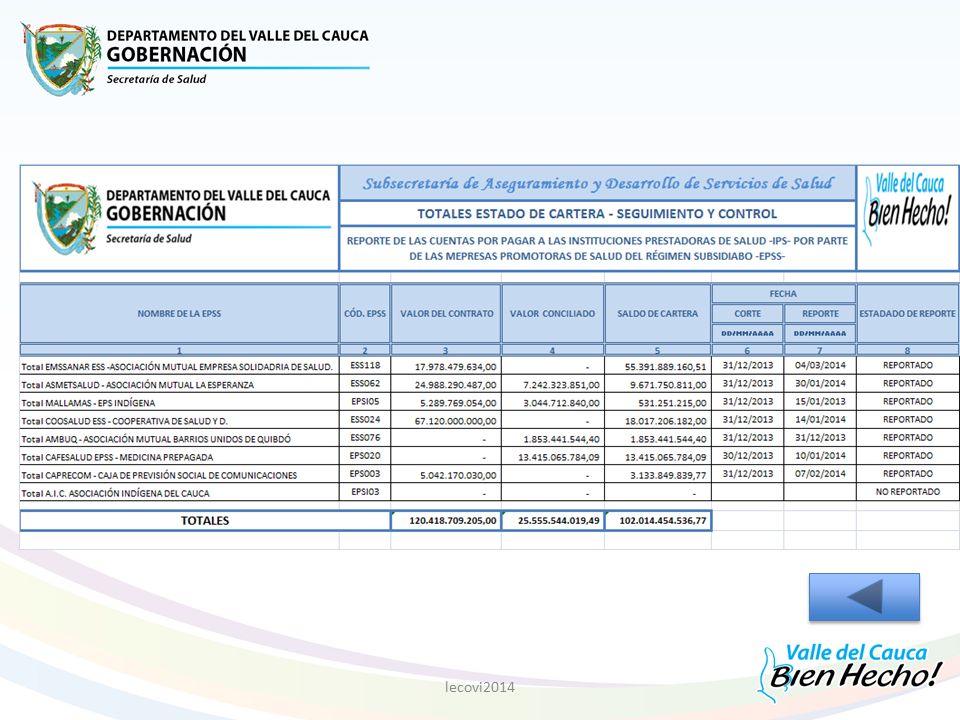960x720 pixels.
Task: Click the Bien Hecho logo in table header
Action: [x=907, y=207]
